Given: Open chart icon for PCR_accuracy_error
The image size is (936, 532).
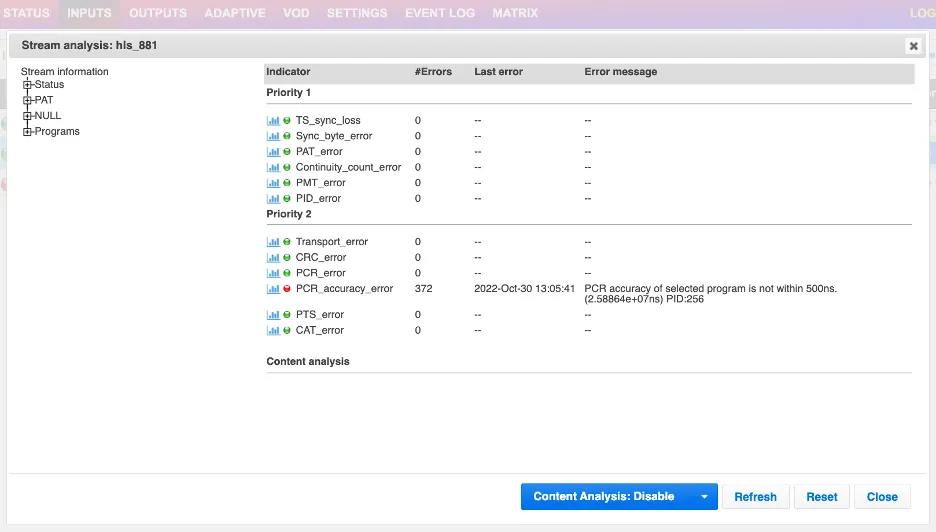Looking at the screenshot, I should click(273, 289).
